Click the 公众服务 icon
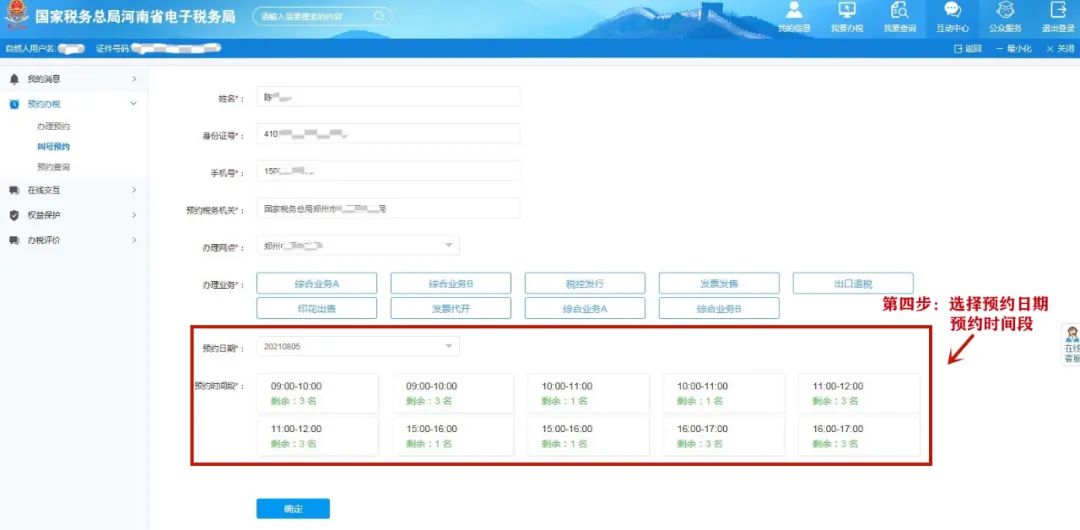 pyautogui.click(x=1004, y=11)
